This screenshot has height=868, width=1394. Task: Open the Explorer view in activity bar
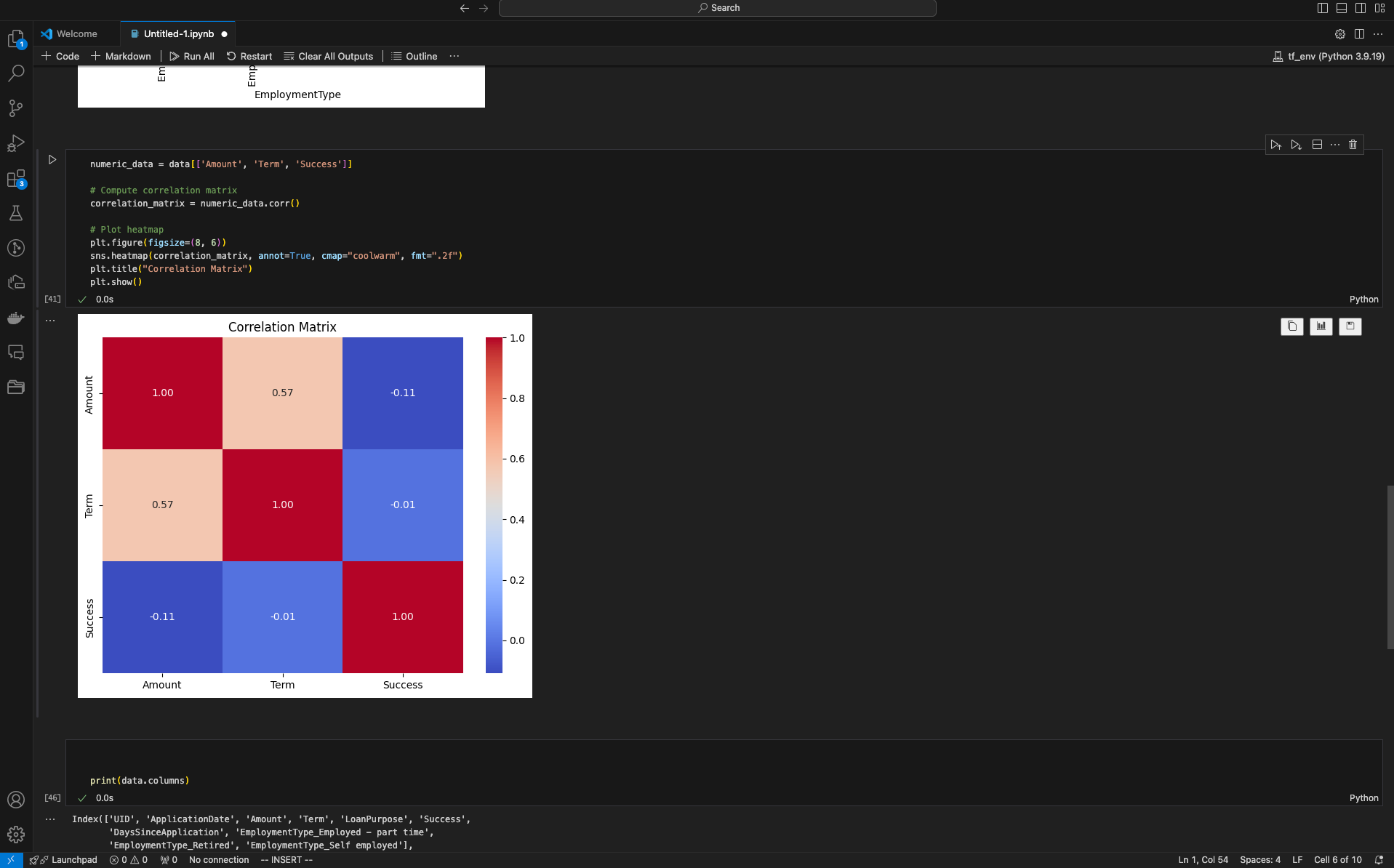click(16, 39)
